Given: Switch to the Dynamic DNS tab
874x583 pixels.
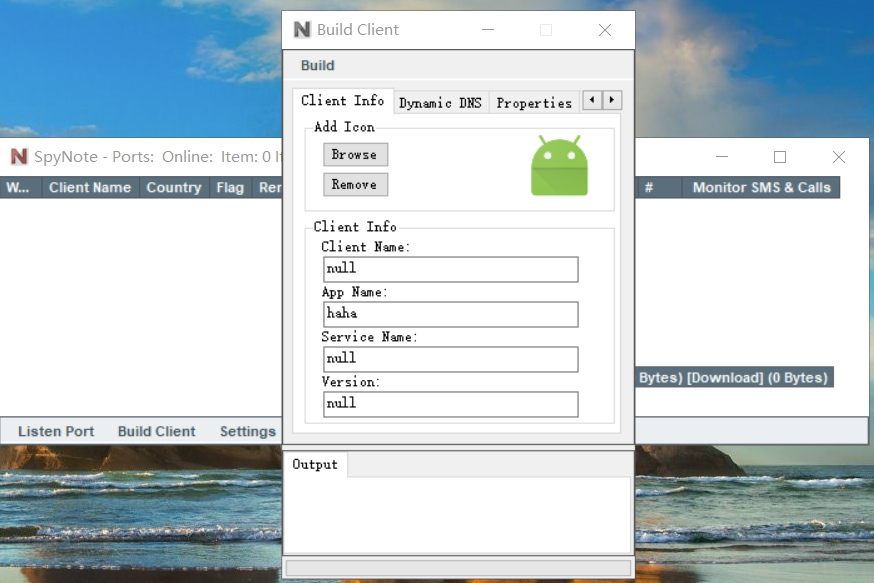Looking at the screenshot, I should (440, 103).
